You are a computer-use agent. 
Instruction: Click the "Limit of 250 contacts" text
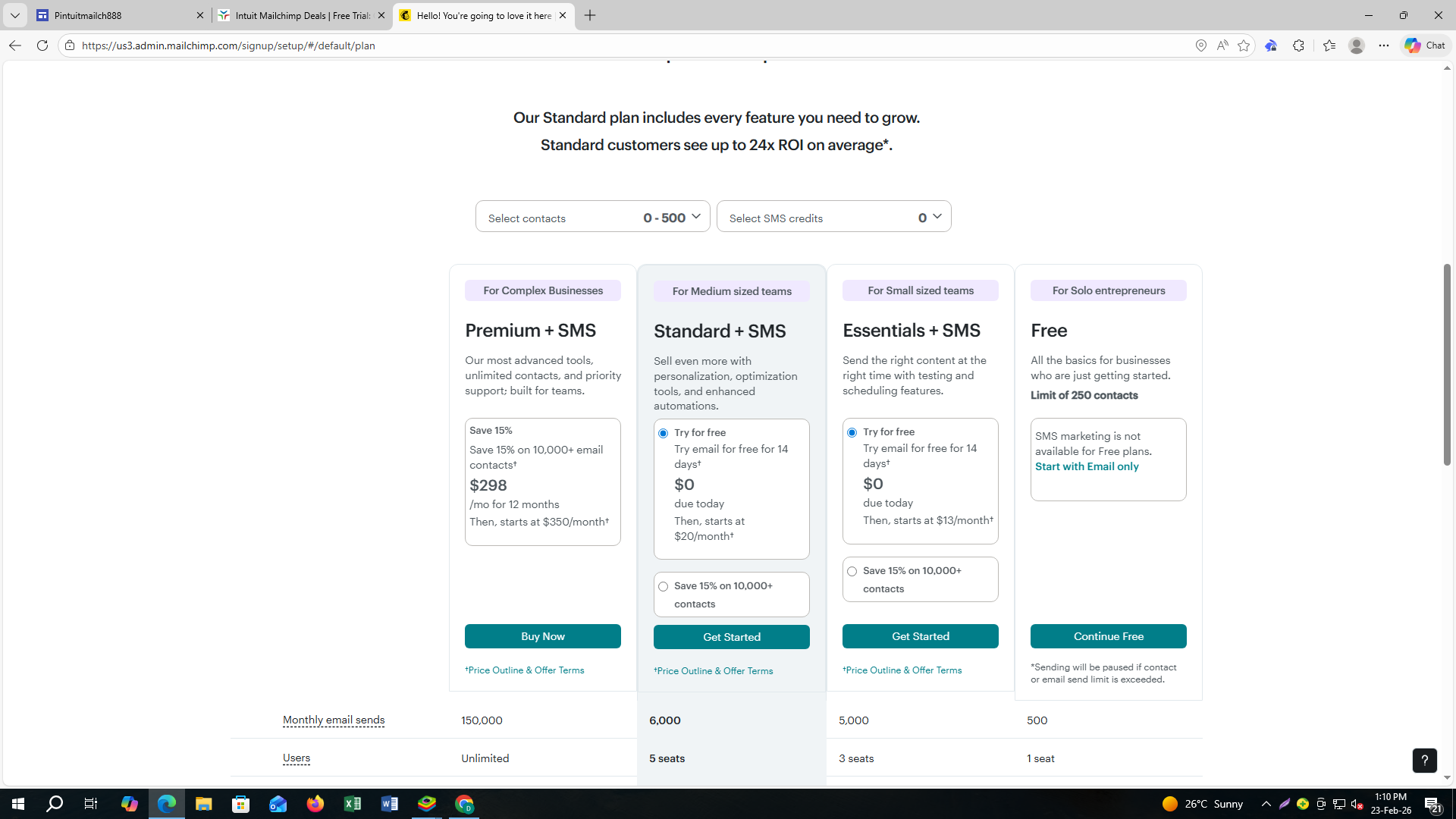pyautogui.click(x=1084, y=395)
